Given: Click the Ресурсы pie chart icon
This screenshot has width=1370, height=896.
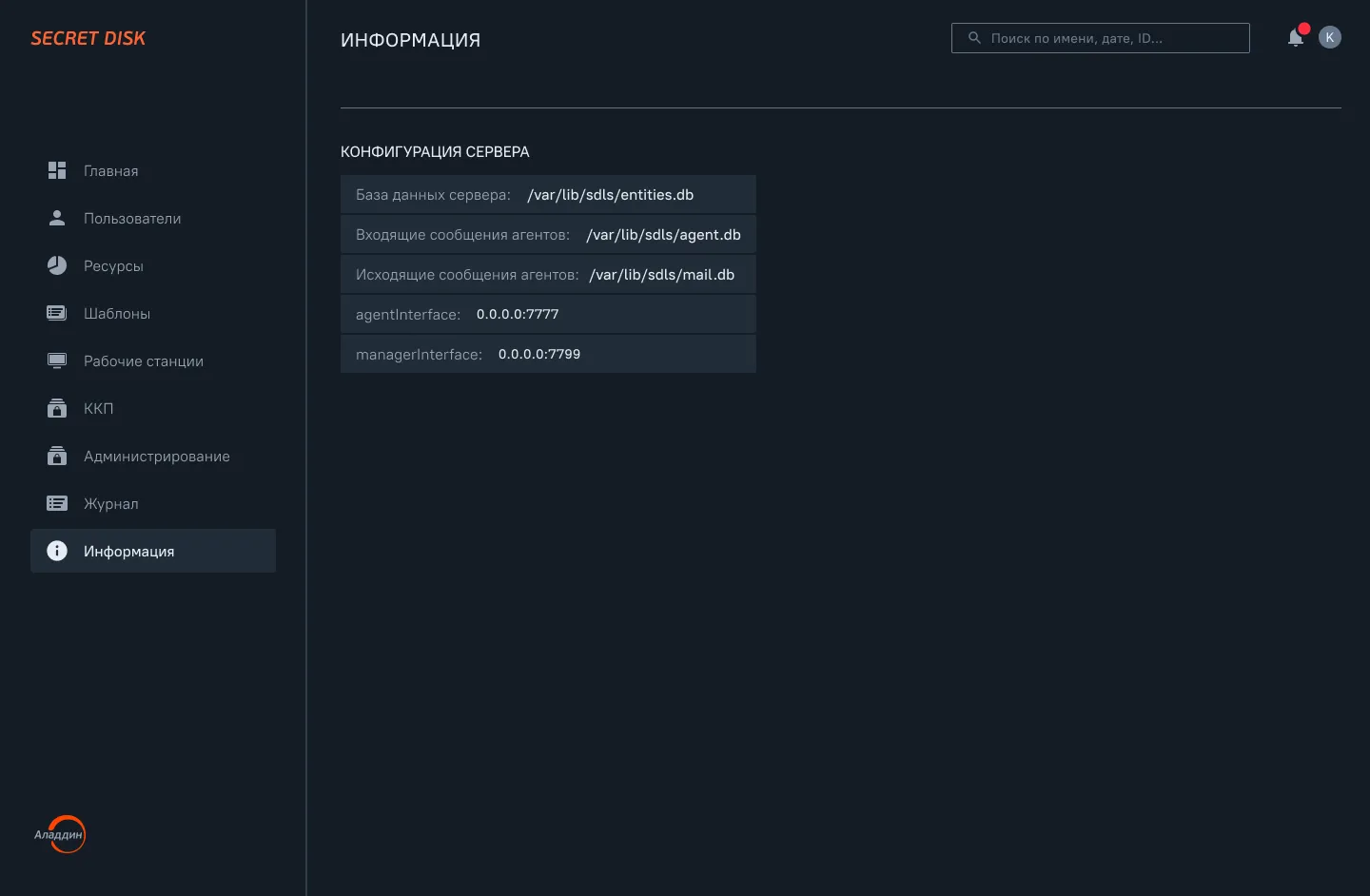Looking at the screenshot, I should pyautogui.click(x=57, y=265).
